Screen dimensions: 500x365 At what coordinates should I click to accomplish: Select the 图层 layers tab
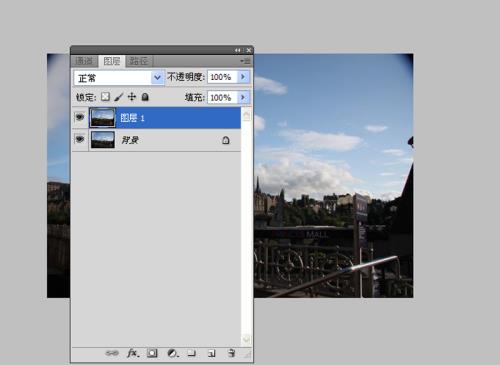pyautogui.click(x=112, y=61)
